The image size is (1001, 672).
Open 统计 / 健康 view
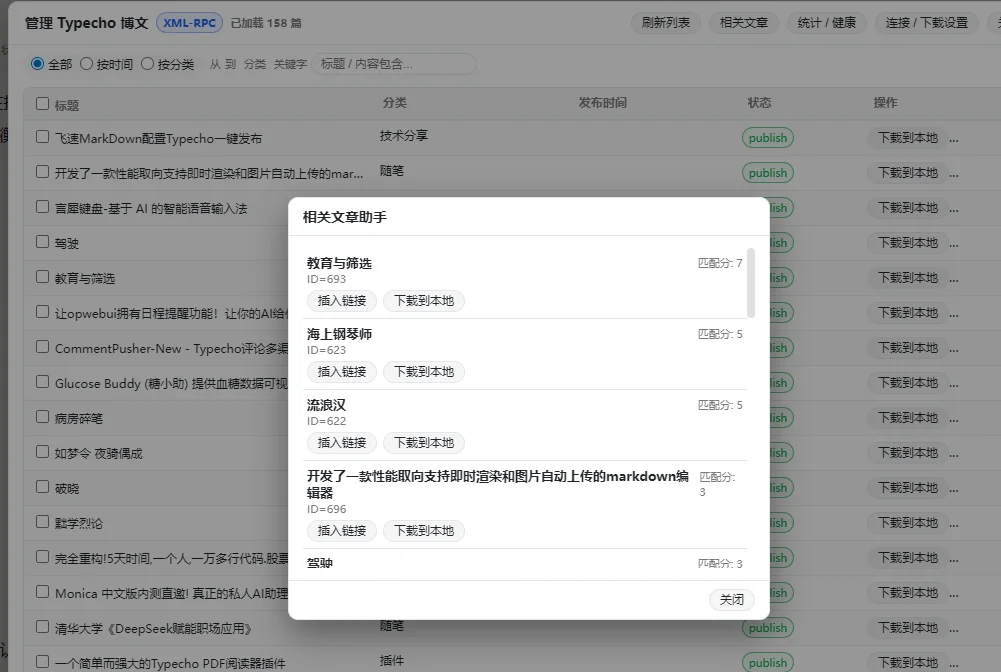tap(826, 22)
